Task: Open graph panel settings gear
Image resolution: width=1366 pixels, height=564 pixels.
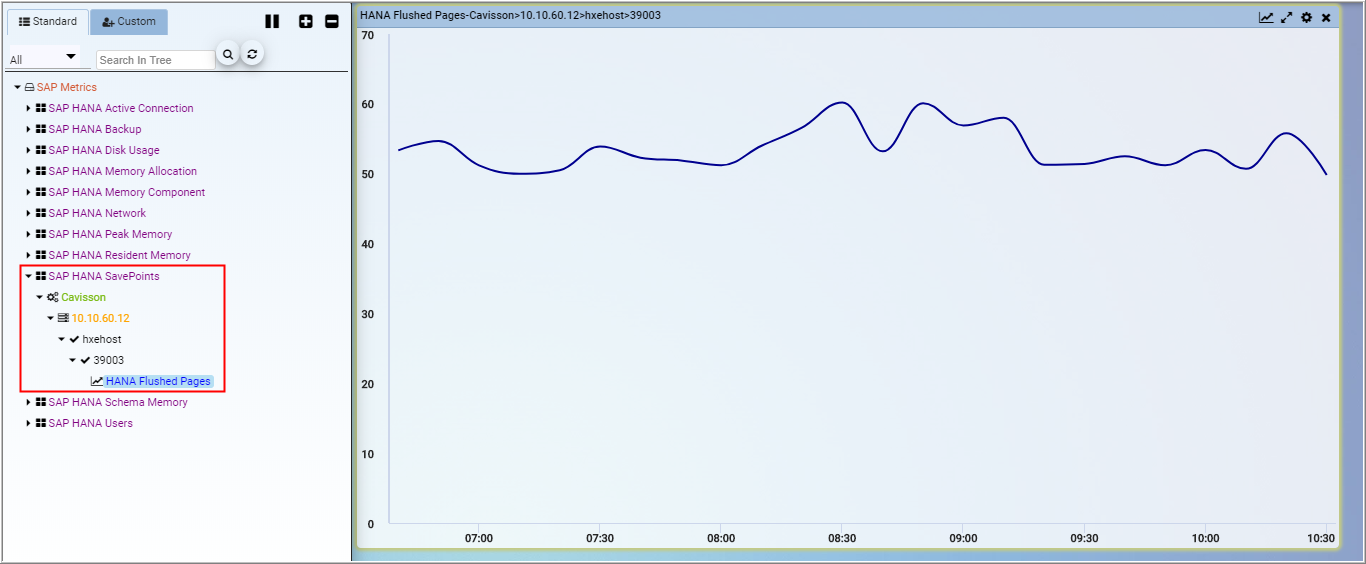Action: [1306, 17]
